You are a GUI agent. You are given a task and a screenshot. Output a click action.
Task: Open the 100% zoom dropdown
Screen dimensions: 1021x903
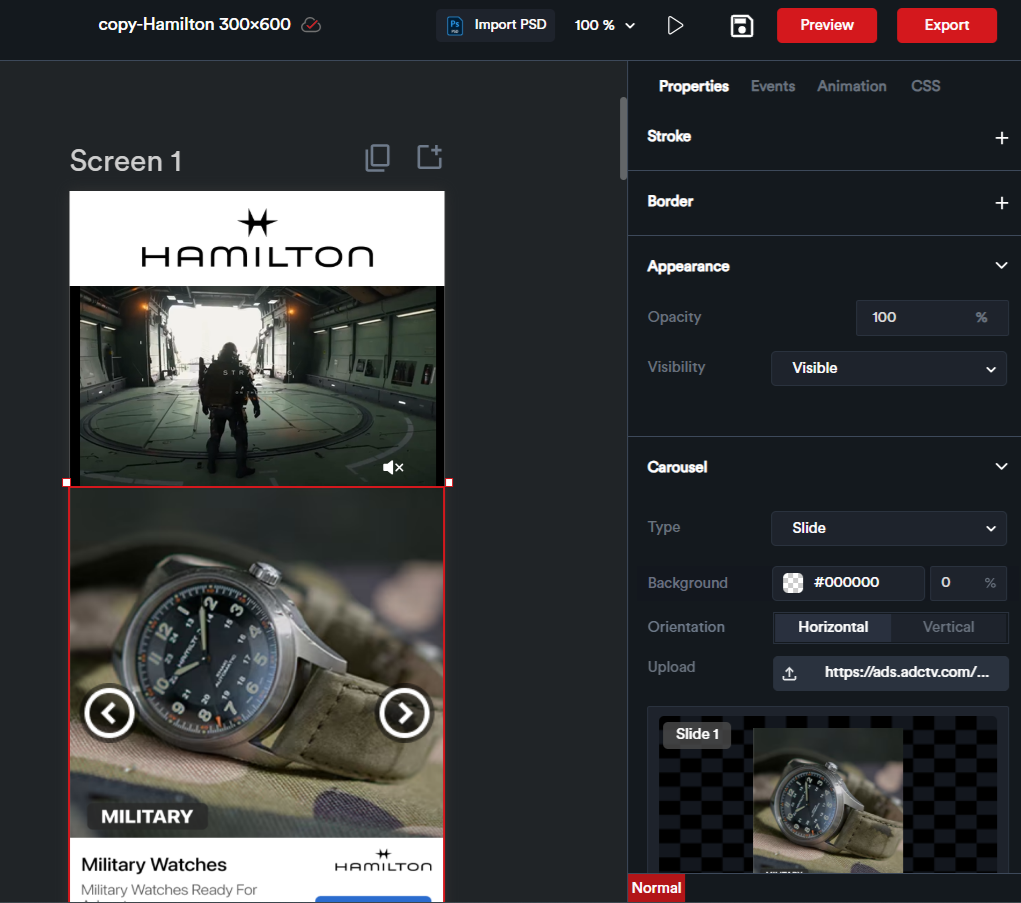pyautogui.click(x=605, y=25)
